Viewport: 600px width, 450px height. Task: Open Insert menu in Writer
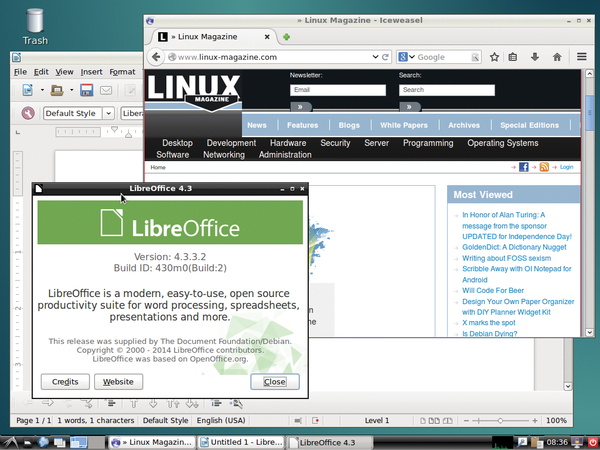point(91,72)
